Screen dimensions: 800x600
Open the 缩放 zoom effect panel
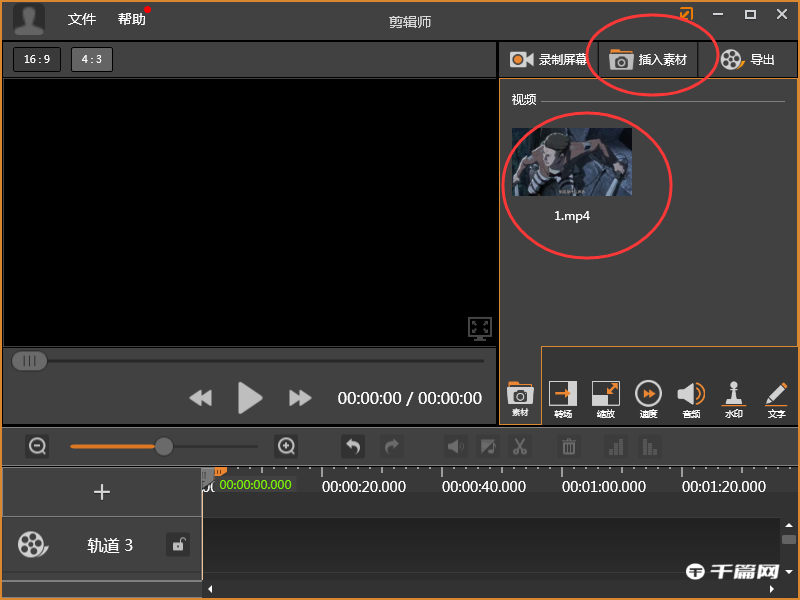pyautogui.click(x=606, y=398)
